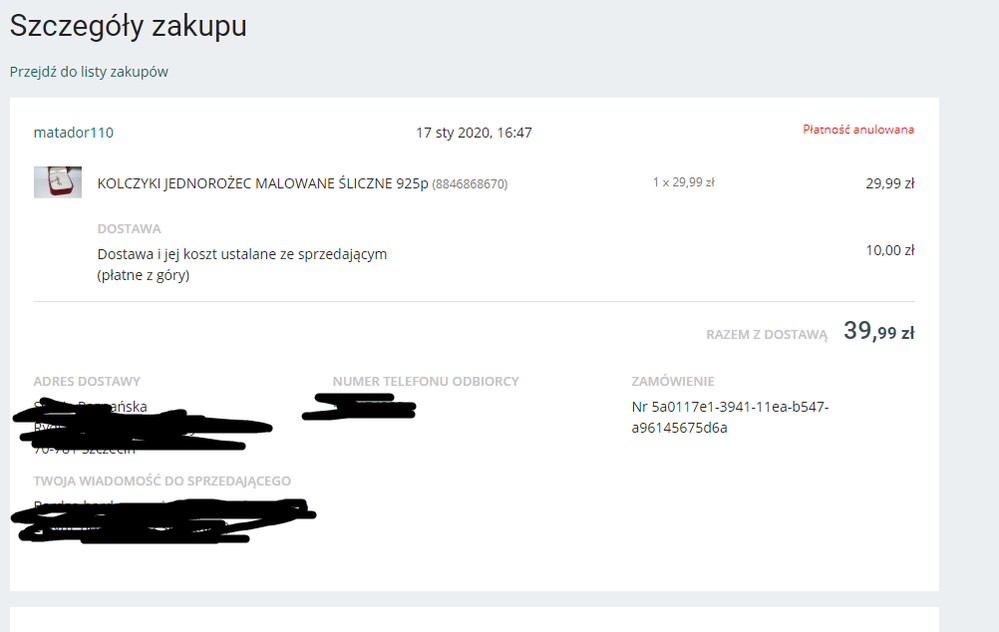The image size is (999, 632).
Task: Click the 'TWOJA WIADOMOŚĆ DO SPRZEDAJĄCEGO' heading
Action: point(162,481)
